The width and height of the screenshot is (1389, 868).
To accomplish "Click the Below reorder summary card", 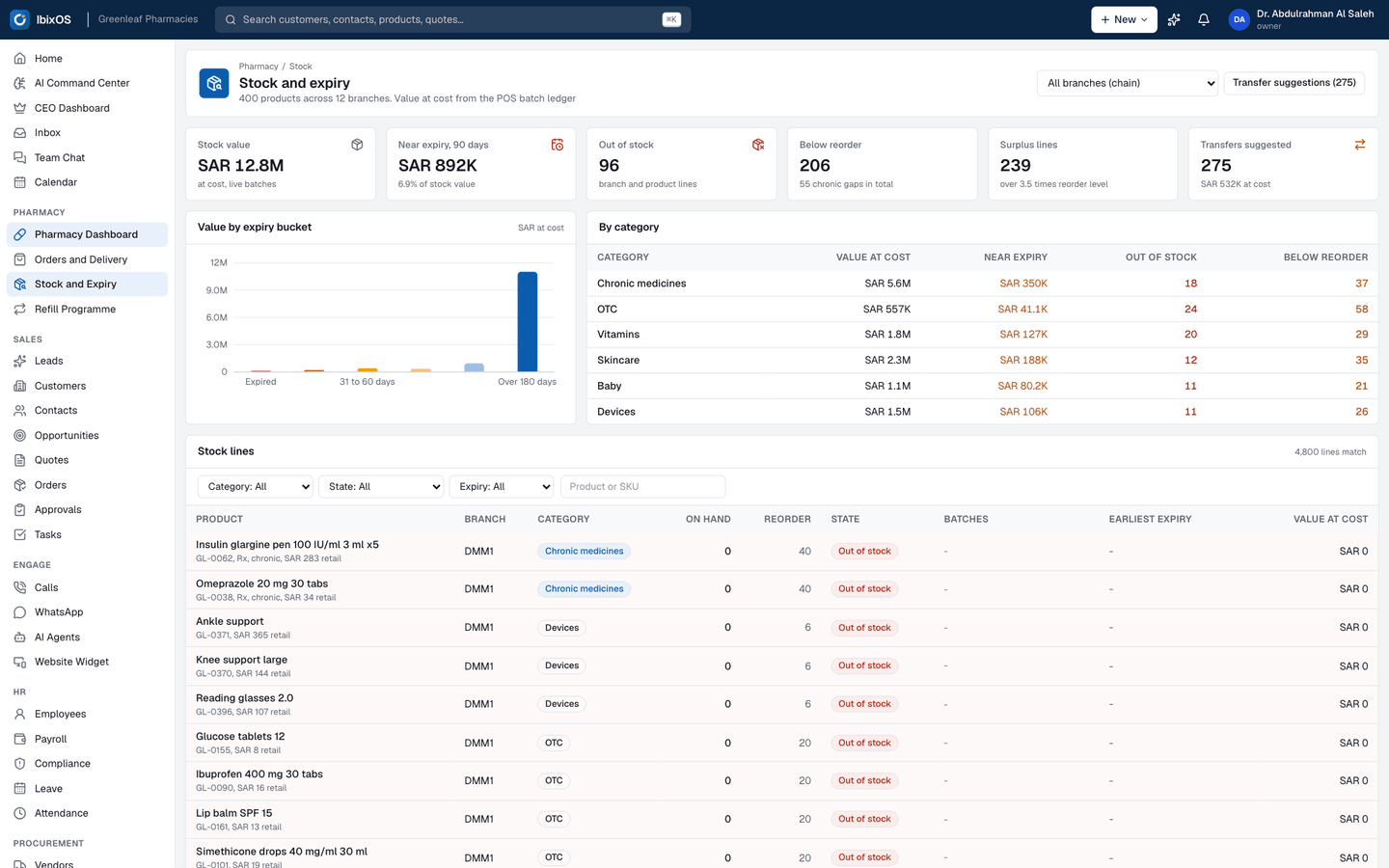I will (x=882, y=164).
